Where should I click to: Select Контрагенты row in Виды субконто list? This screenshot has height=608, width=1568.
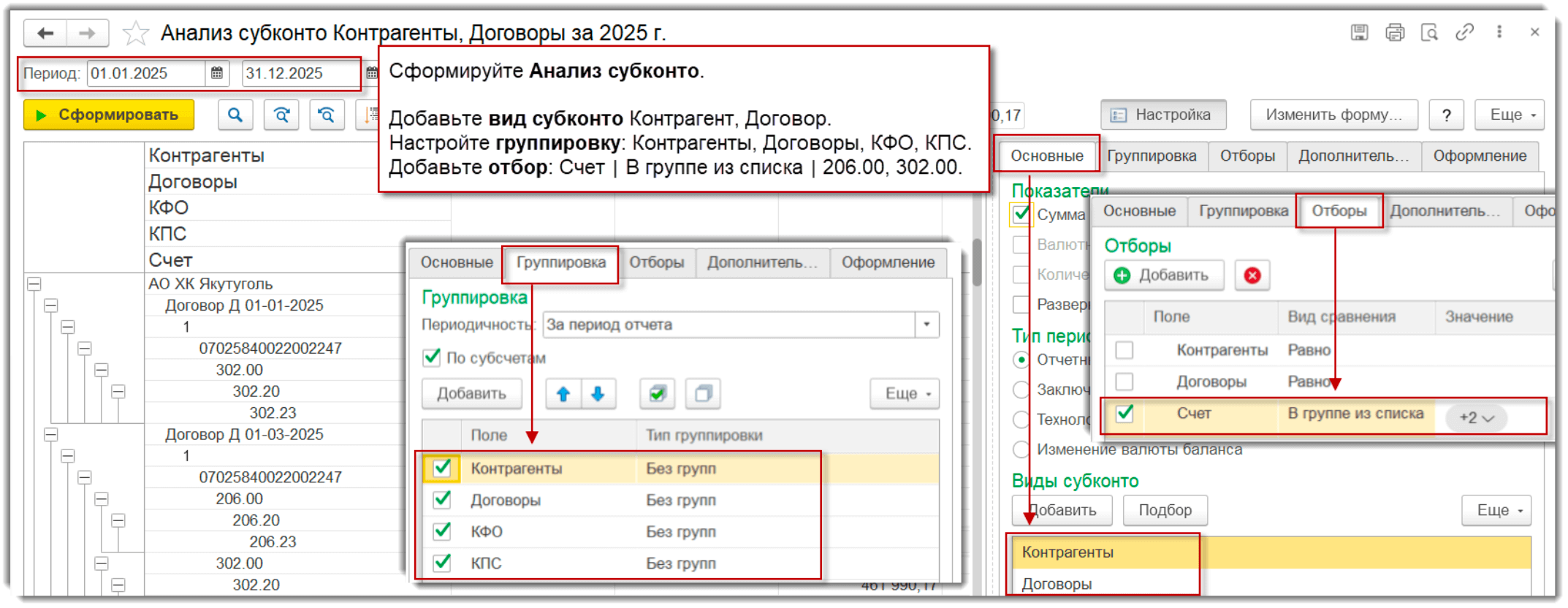point(1271,552)
